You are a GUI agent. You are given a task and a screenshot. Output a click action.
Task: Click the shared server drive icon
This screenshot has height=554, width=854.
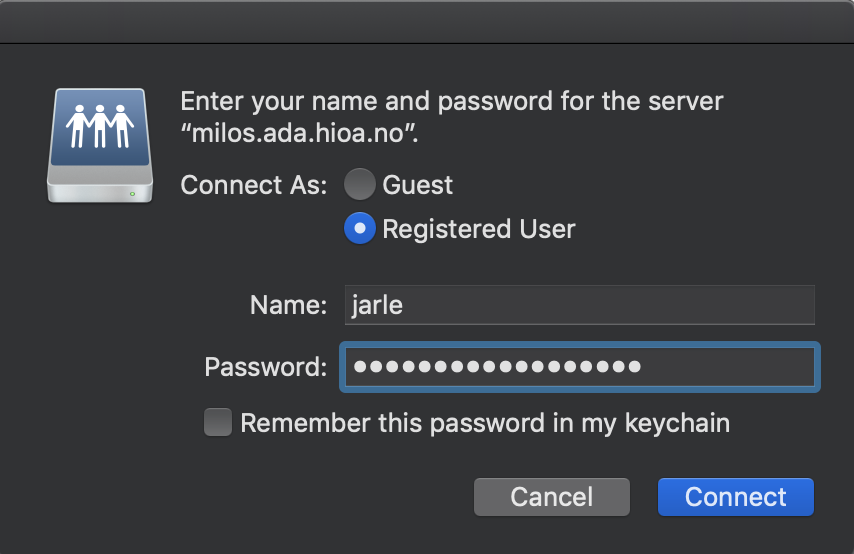point(100,146)
